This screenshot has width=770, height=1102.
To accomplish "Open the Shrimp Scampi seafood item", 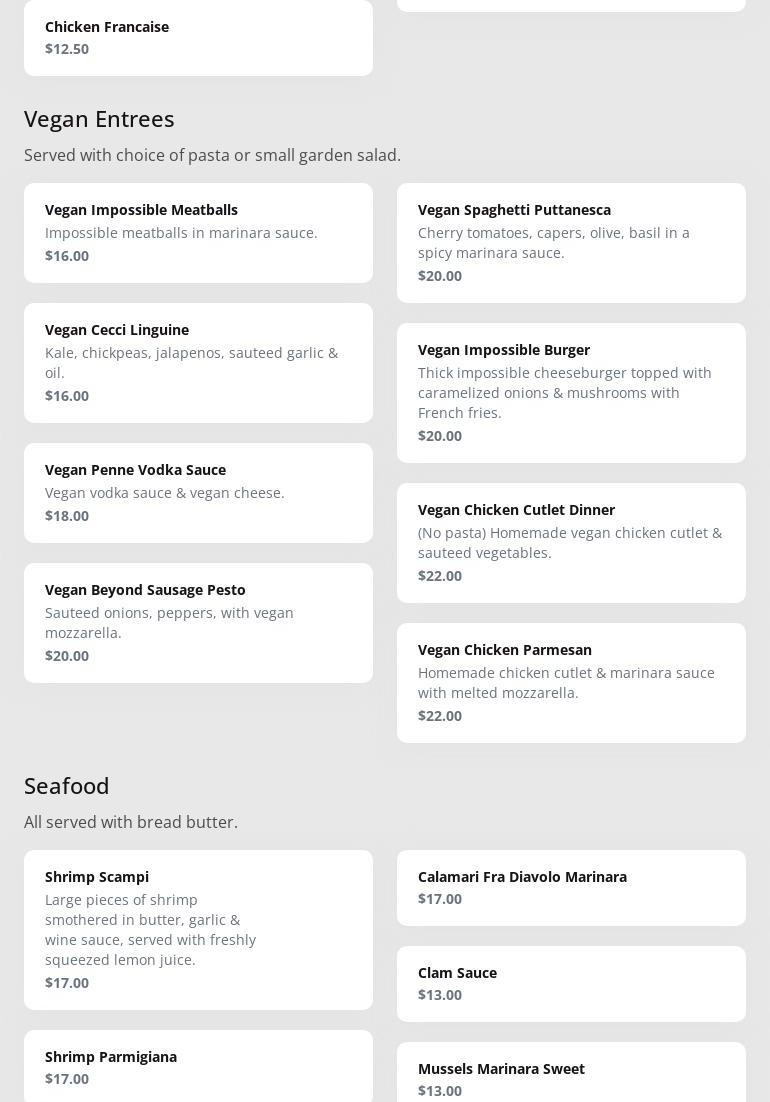I will point(198,929).
